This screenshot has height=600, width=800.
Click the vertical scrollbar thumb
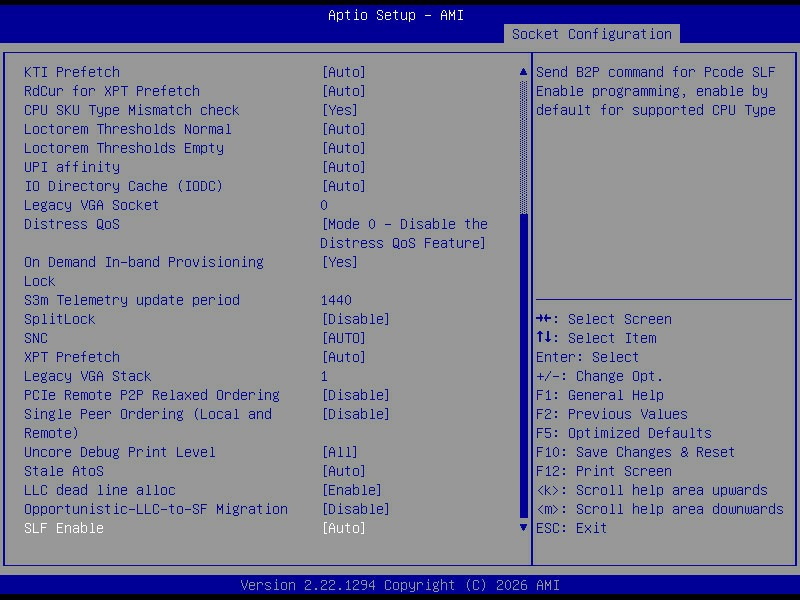tap(523, 365)
